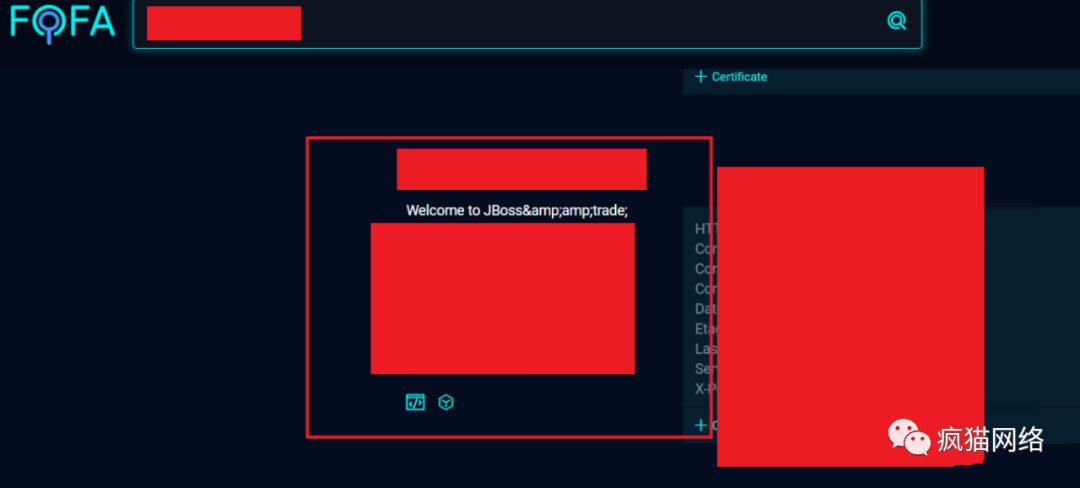Click the FOFA logo
The image size is (1080, 488).
pyautogui.click(x=62, y=23)
